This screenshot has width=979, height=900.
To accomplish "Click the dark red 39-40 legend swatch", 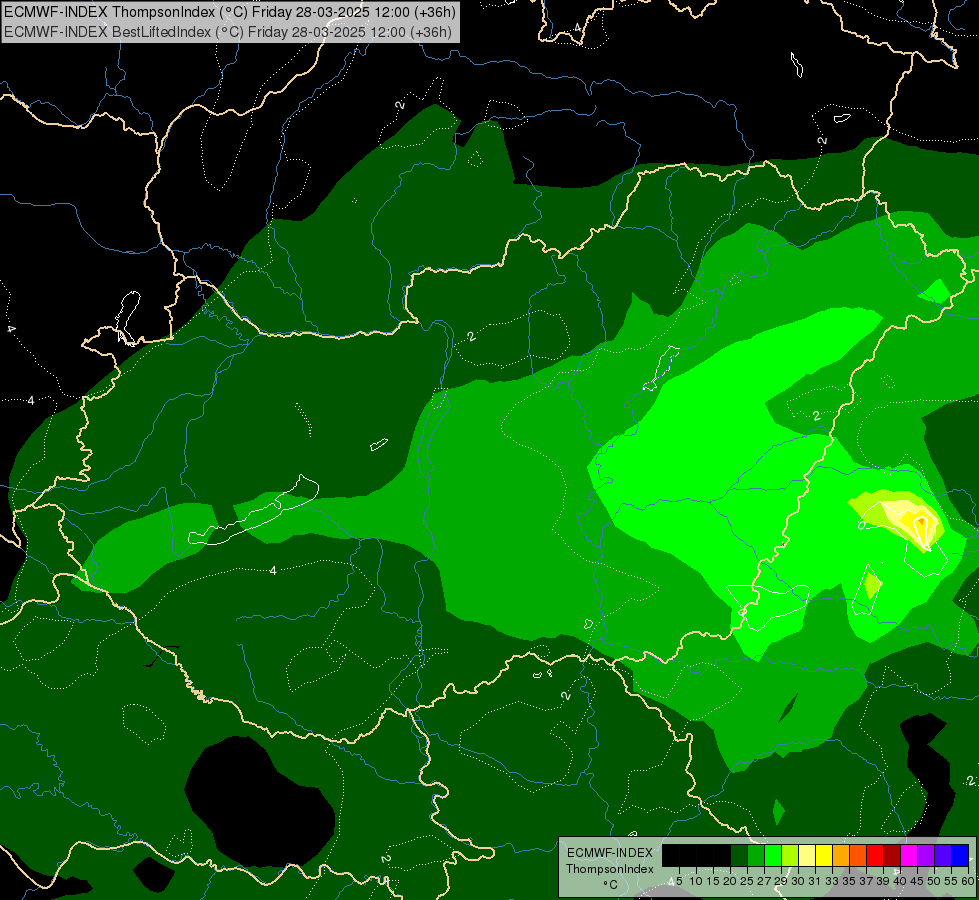I will (892, 855).
